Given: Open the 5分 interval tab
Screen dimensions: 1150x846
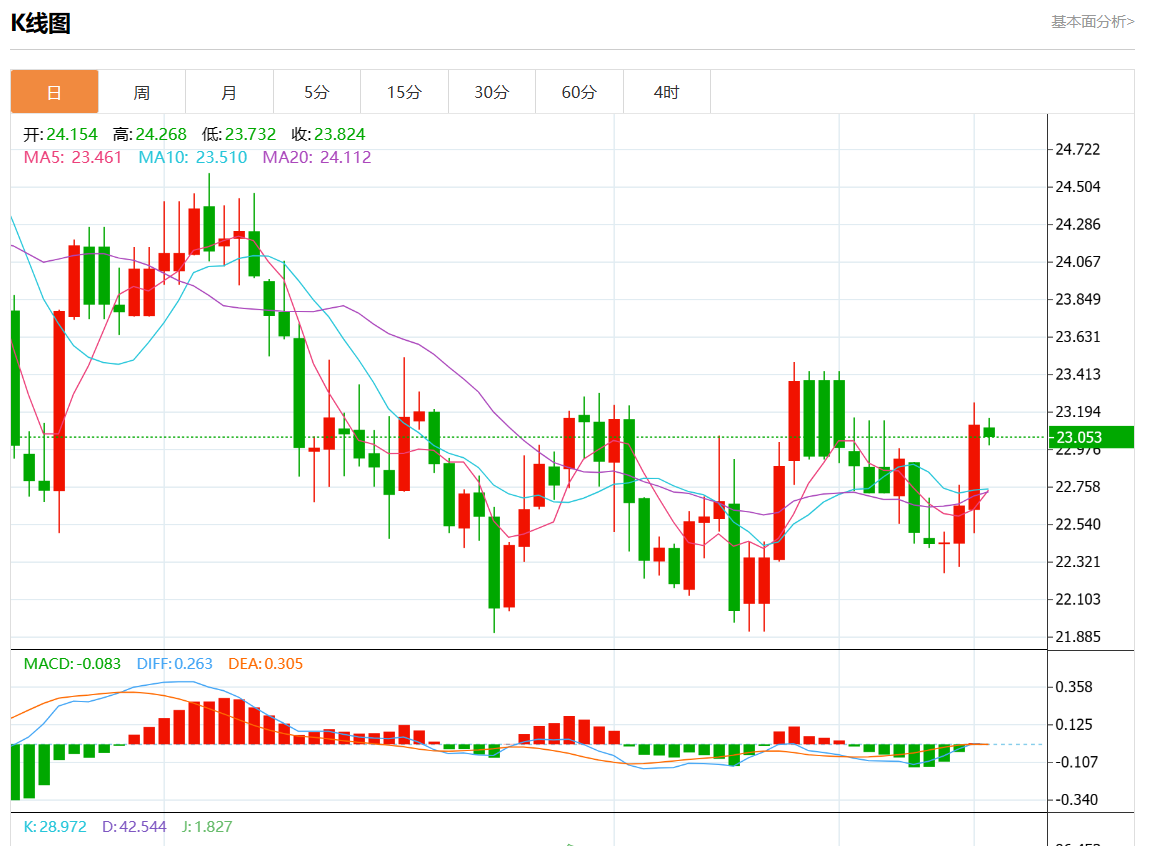Looking at the screenshot, I should pyautogui.click(x=317, y=92).
